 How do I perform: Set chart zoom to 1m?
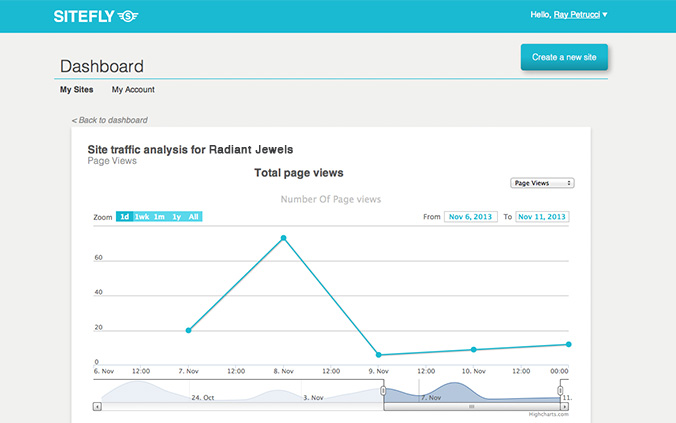point(159,216)
